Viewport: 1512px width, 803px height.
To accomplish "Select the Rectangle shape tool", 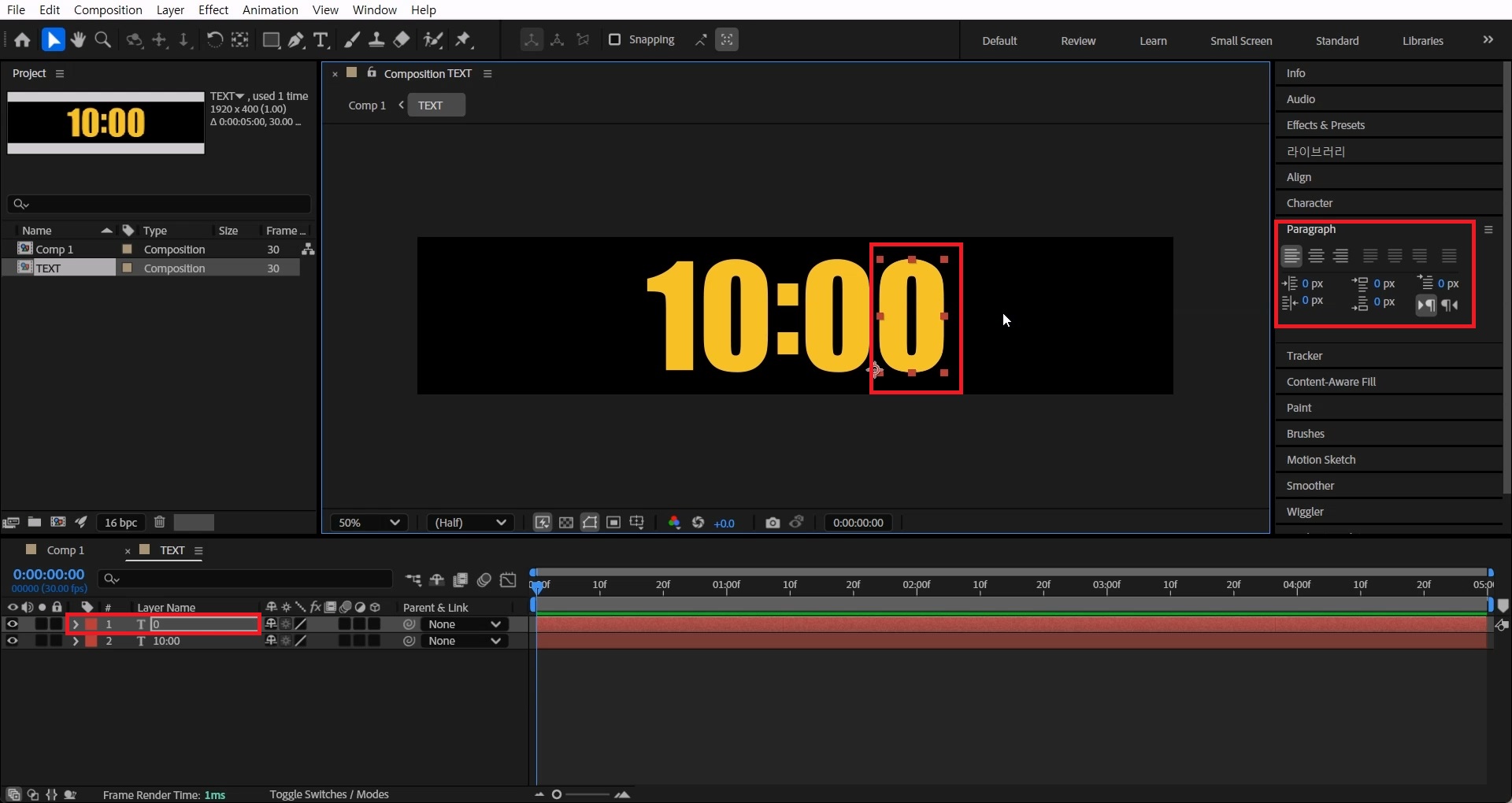I will click(x=271, y=40).
